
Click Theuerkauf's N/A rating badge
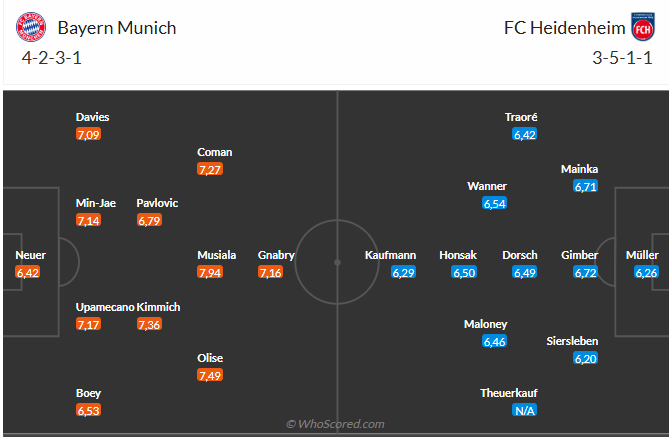[x=522, y=410]
